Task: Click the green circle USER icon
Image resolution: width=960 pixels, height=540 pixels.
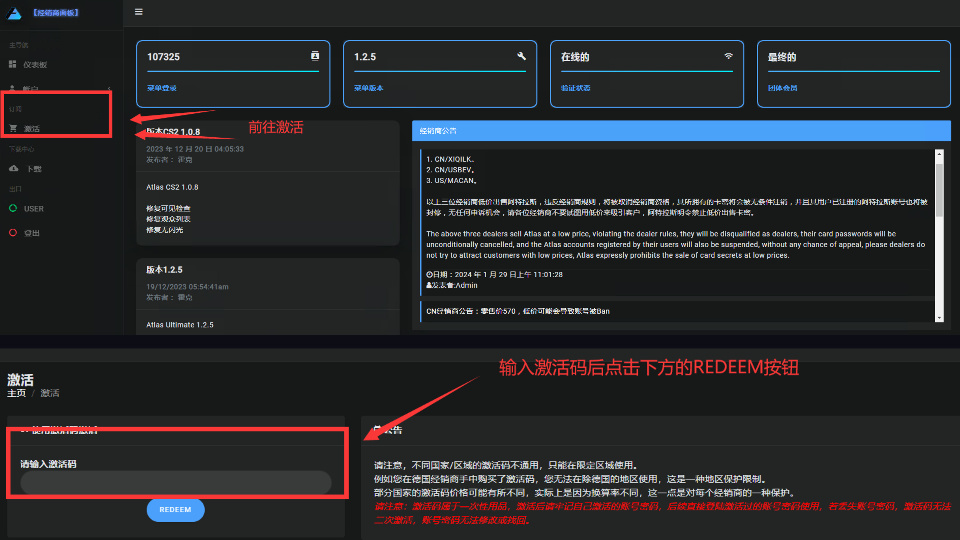Action: pos(13,208)
